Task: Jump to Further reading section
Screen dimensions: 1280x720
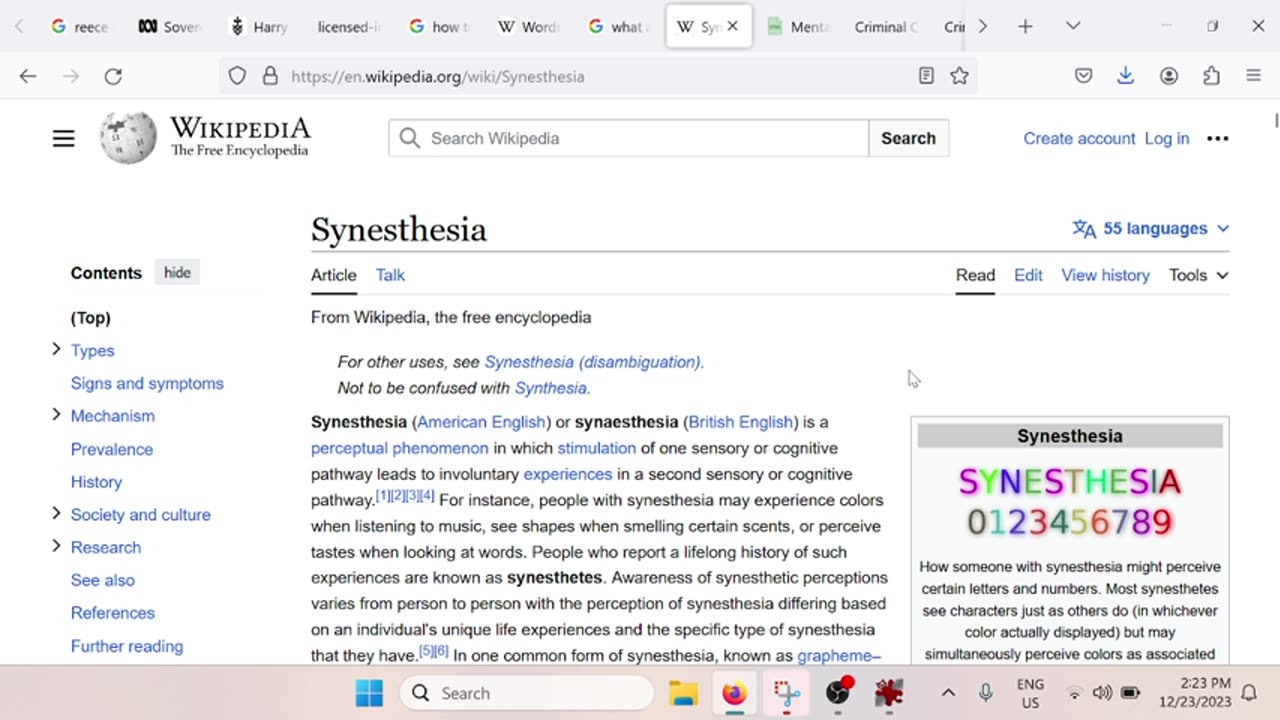Action: [x=127, y=646]
